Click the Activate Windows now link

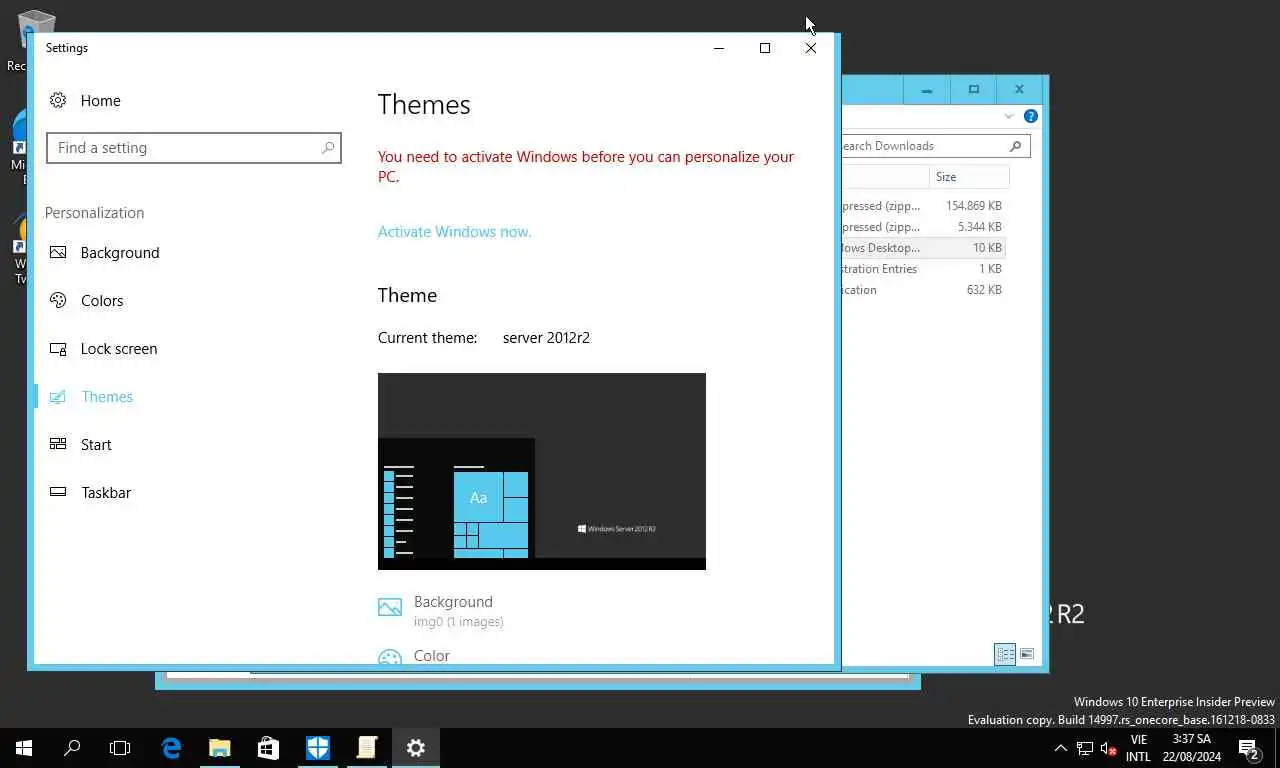454,232
